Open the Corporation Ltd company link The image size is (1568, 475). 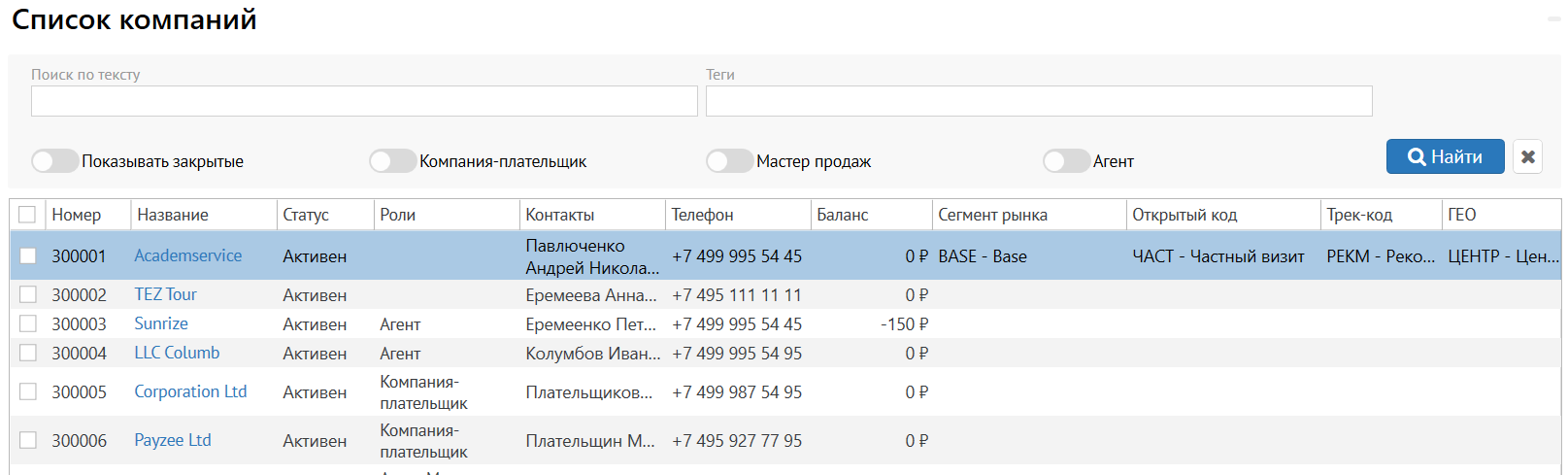190,391
